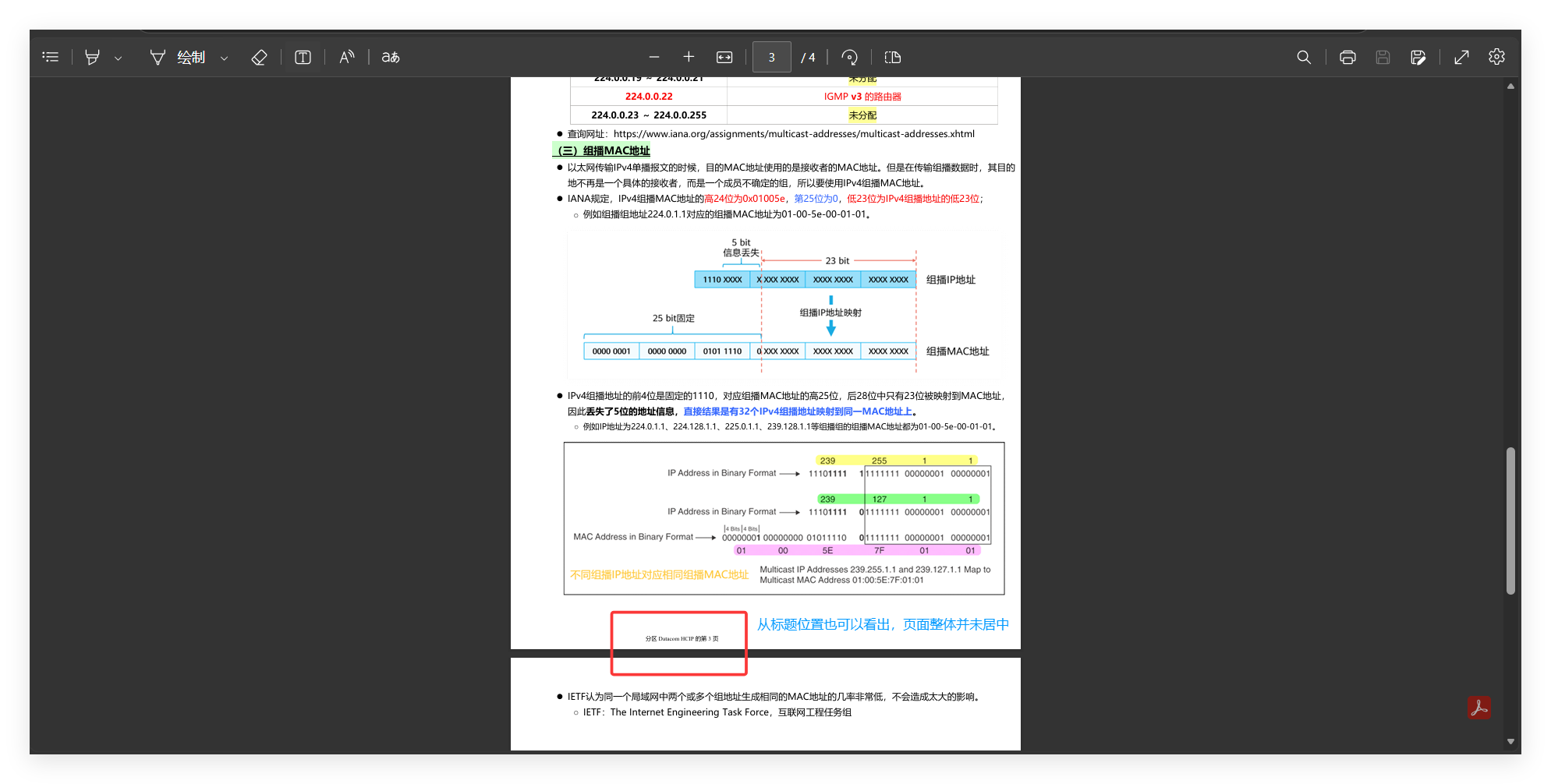The width and height of the screenshot is (1551, 784).
Task: Click the vertical scrollbar thumb
Action: pyautogui.click(x=1510, y=521)
